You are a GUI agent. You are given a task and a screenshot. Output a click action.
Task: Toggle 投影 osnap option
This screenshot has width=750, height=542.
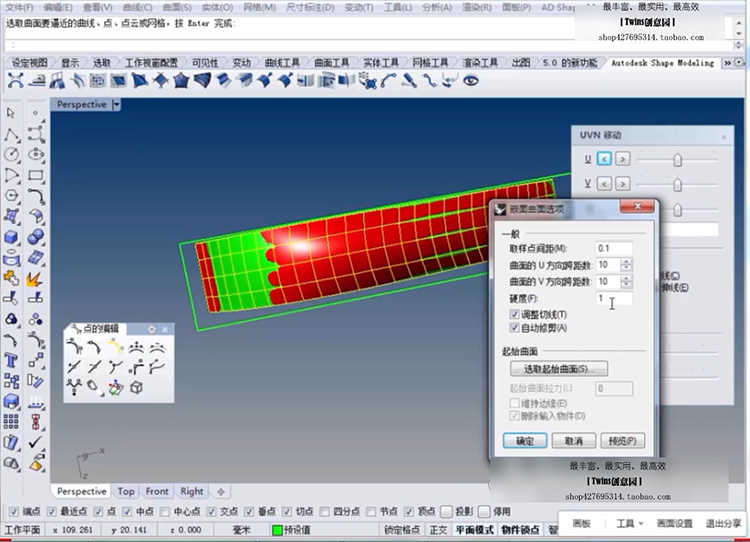(x=446, y=511)
